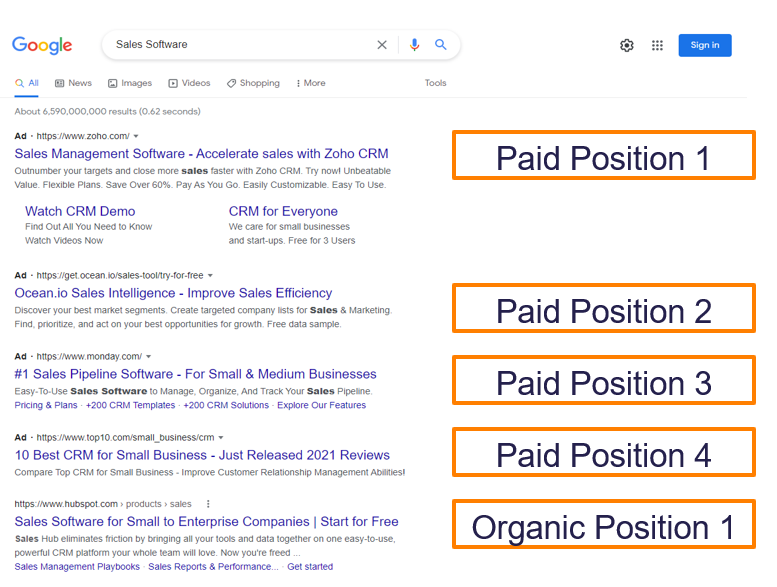Open the Pricing & Plans sitelink

coord(46,405)
